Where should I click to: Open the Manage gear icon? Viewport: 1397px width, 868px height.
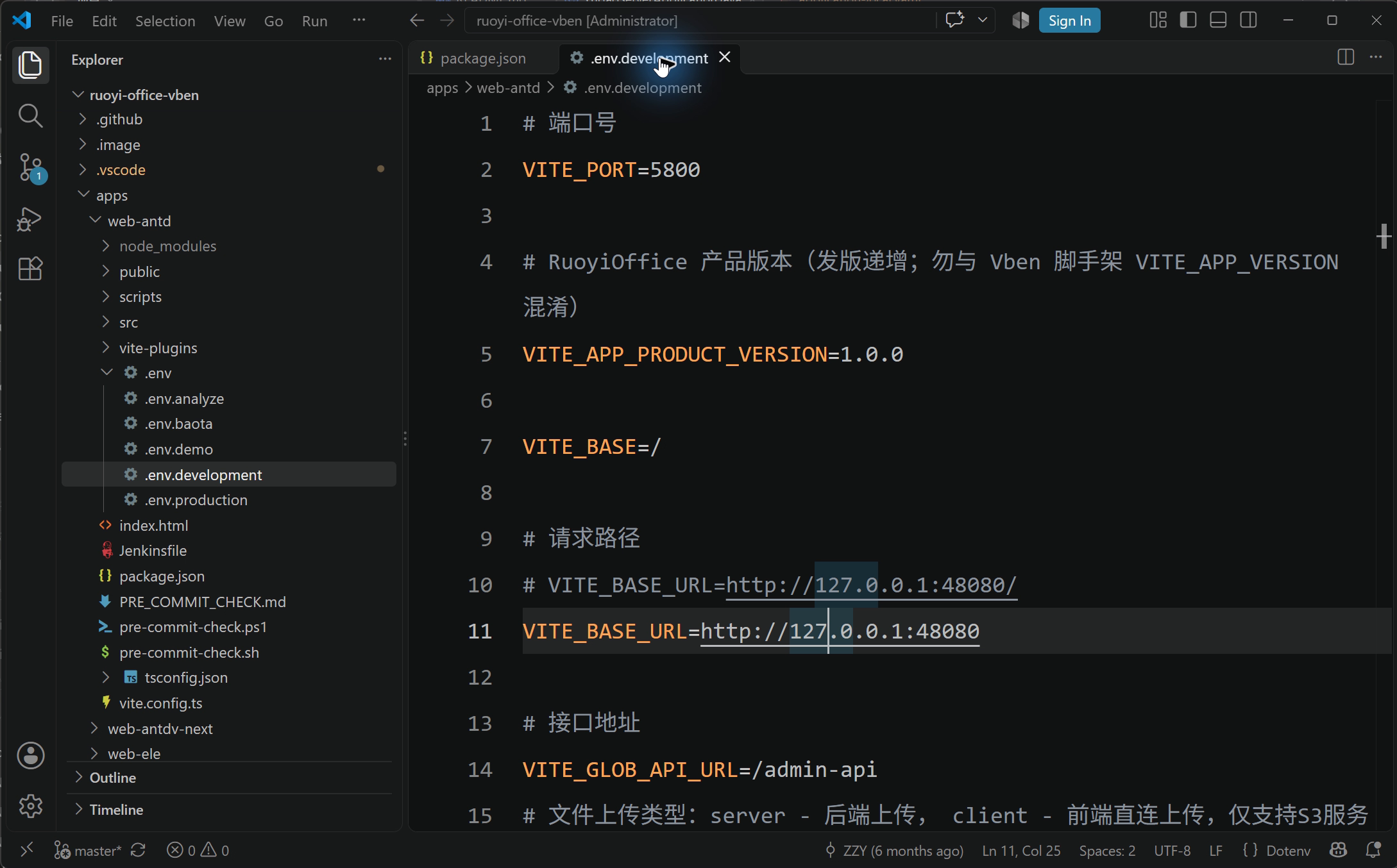[x=30, y=806]
